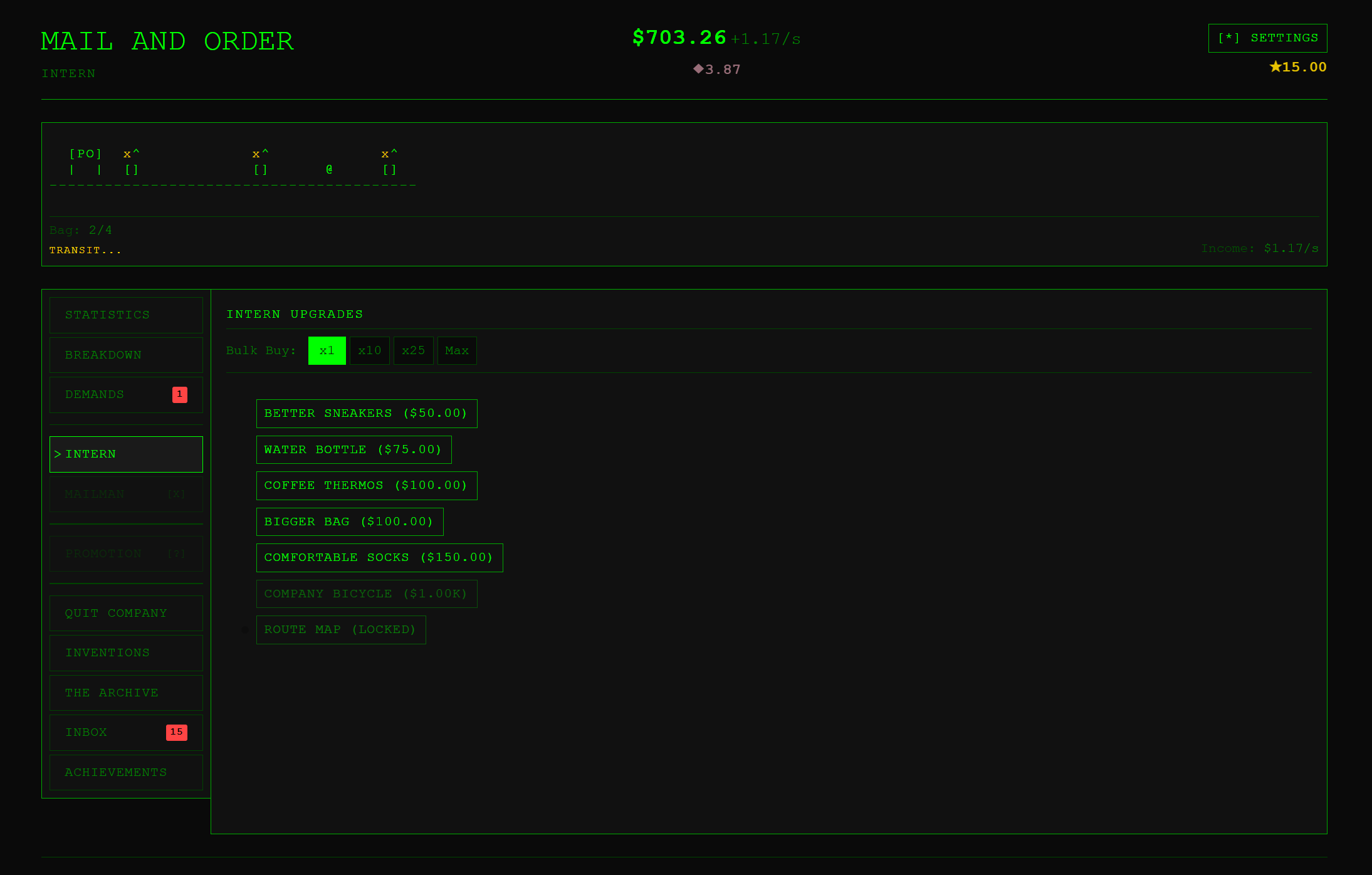Buy Comfortable Socks for $150.00
The height and width of the screenshot is (875, 1372).
pos(379,558)
